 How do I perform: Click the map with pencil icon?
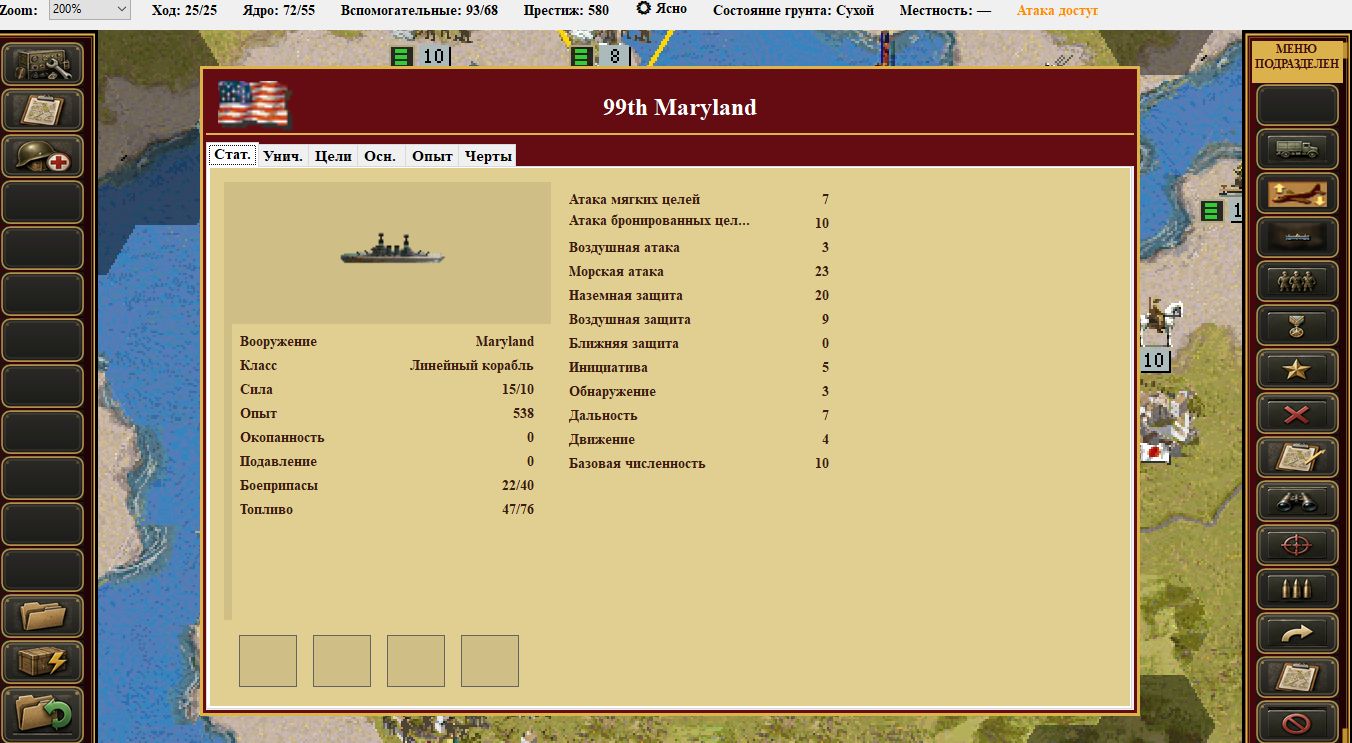(x=1297, y=457)
